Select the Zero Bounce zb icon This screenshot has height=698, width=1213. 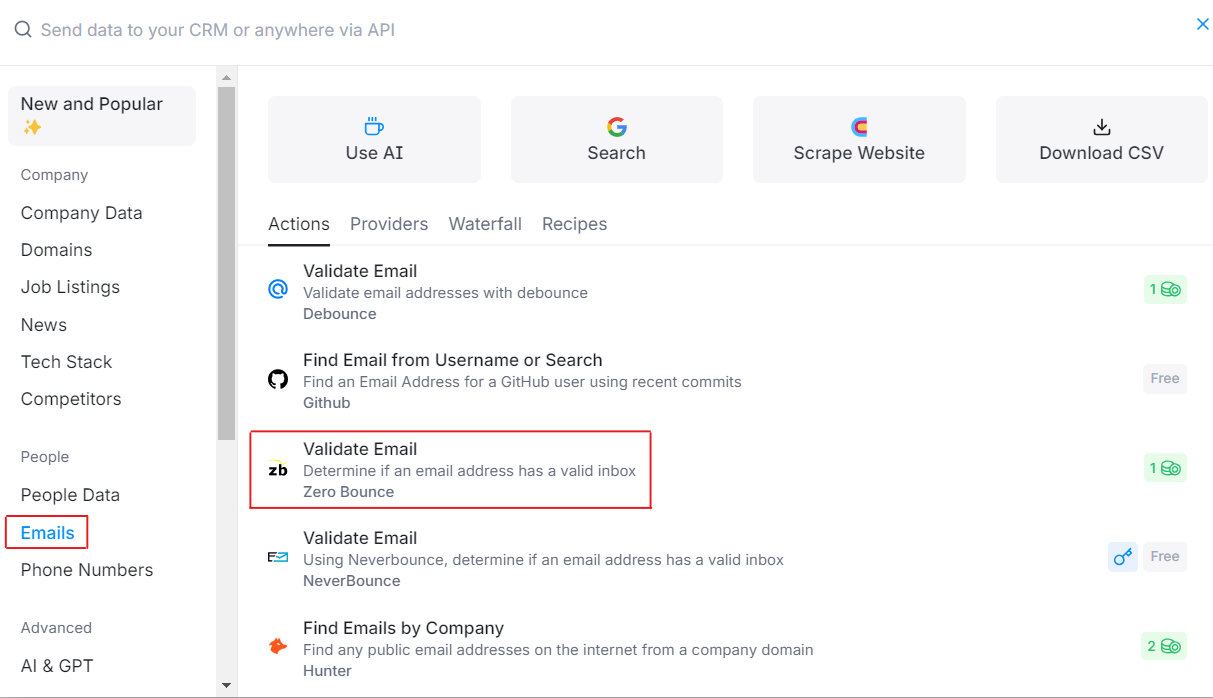tap(277, 467)
